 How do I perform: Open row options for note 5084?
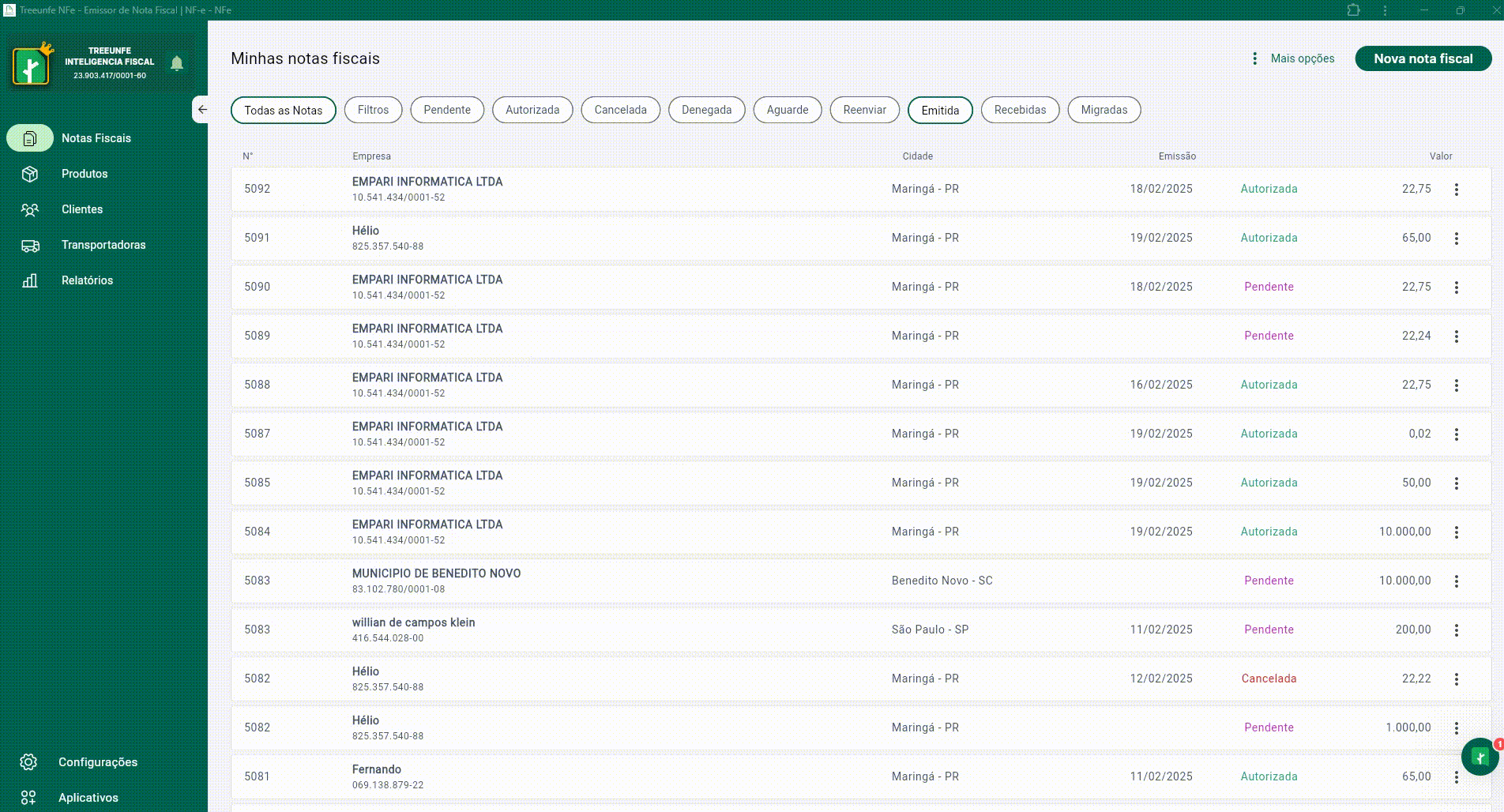coord(1456,532)
